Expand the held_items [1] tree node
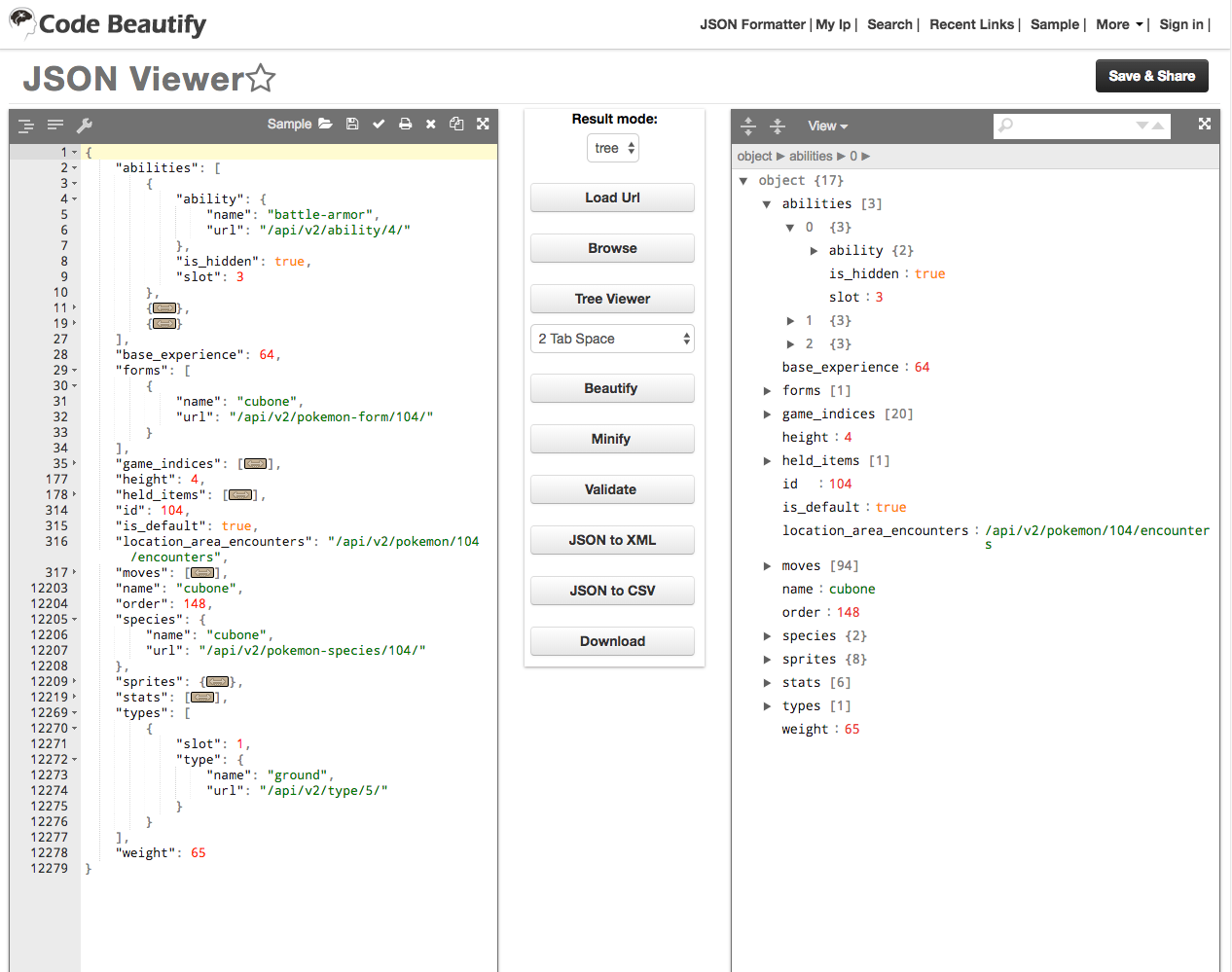This screenshot has width=1232, height=972. [x=767, y=461]
